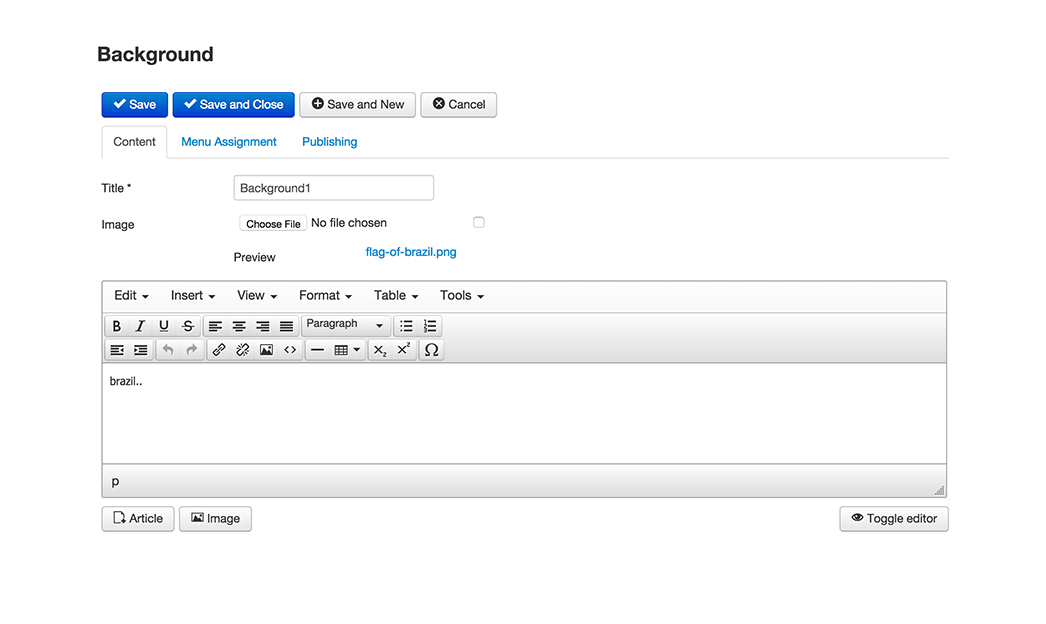Screen dimensions: 1046x624
Task: Insert or edit link
Action: coord(219,350)
